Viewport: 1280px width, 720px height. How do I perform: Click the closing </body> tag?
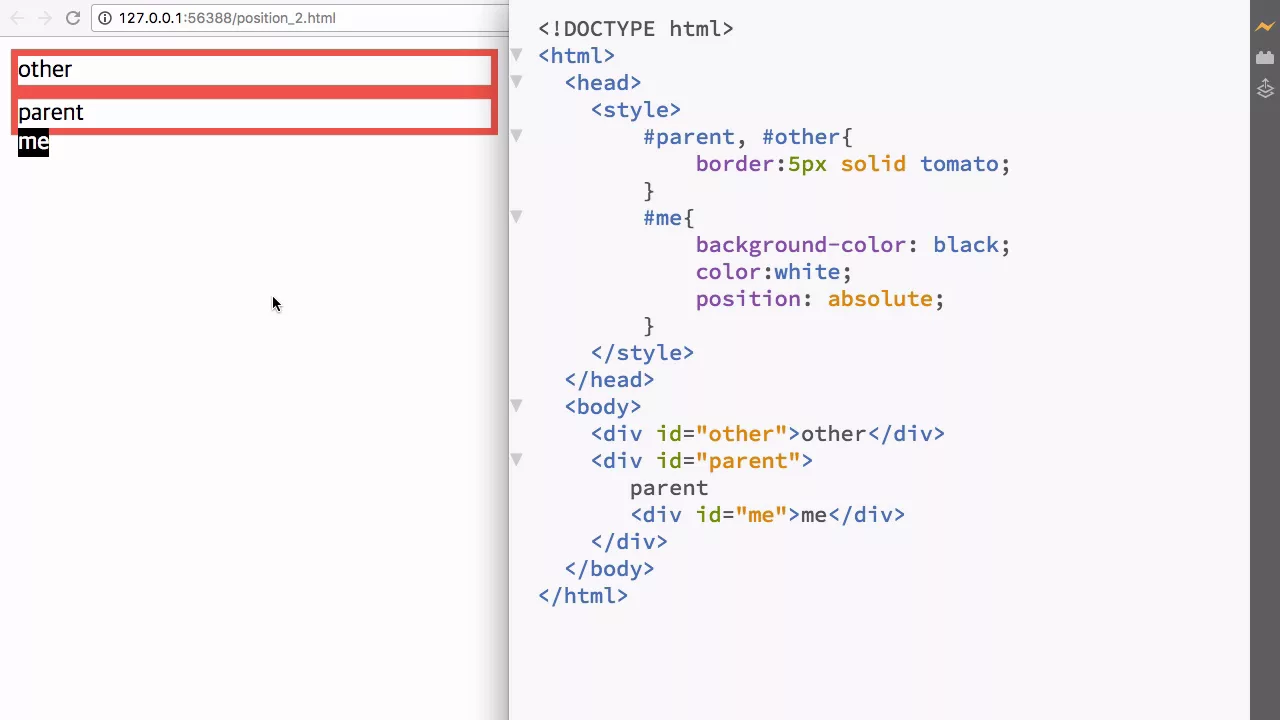pos(609,569)
